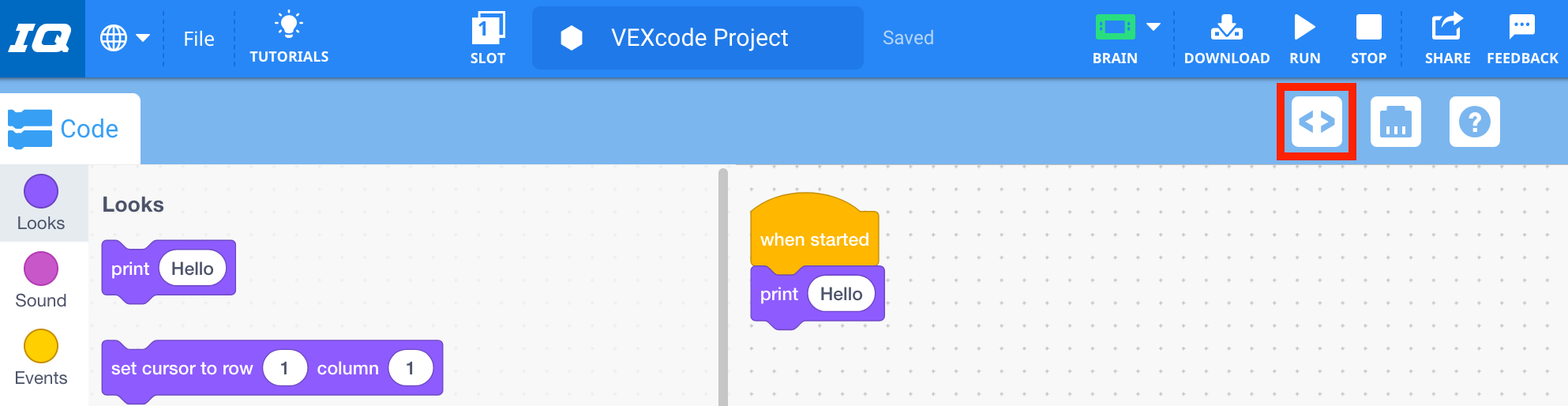Open the language globe dropdown
The image size is (1568, 406).
[x=125, y=38]
